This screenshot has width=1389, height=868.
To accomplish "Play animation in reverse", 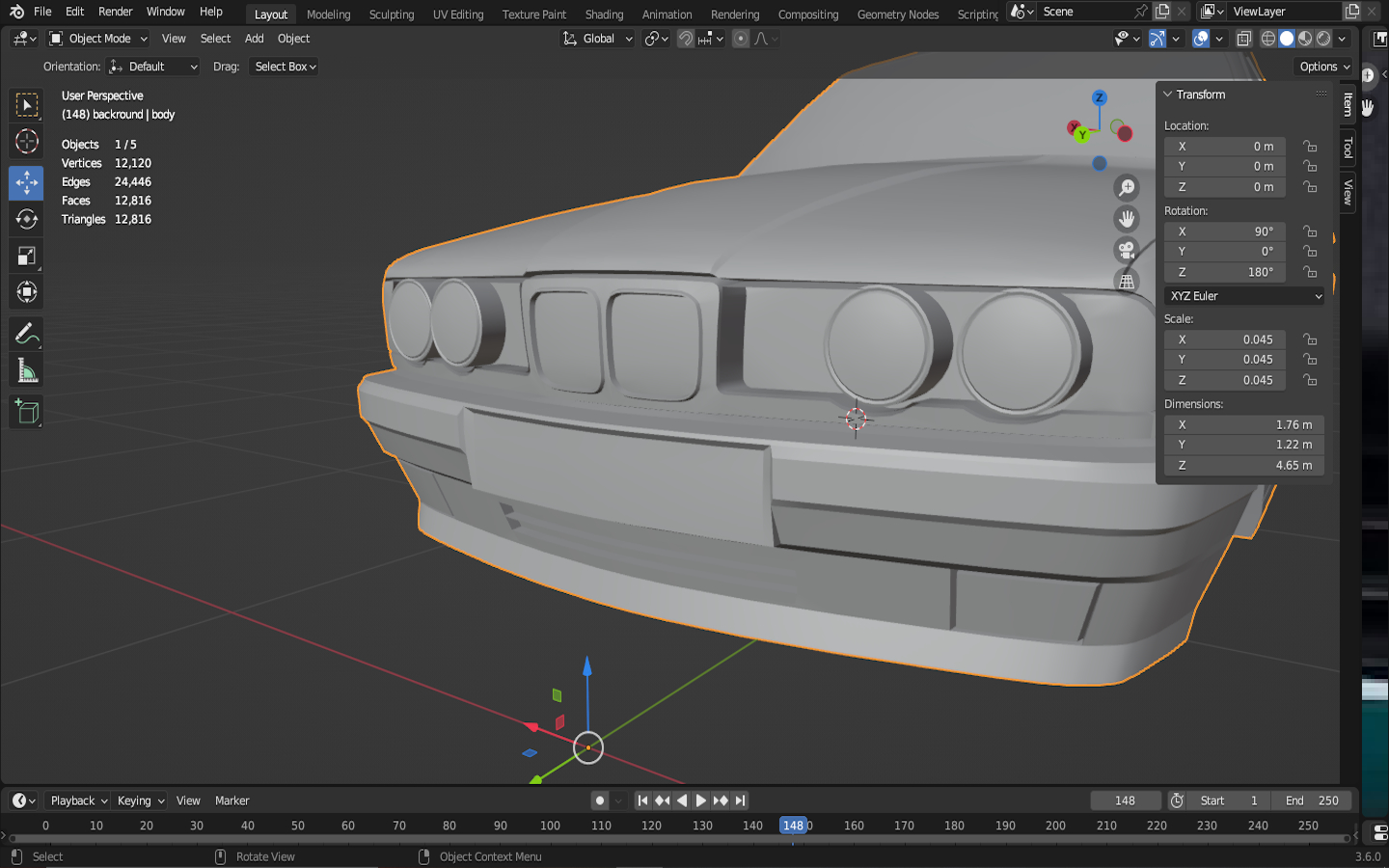I will pos(681,800).
